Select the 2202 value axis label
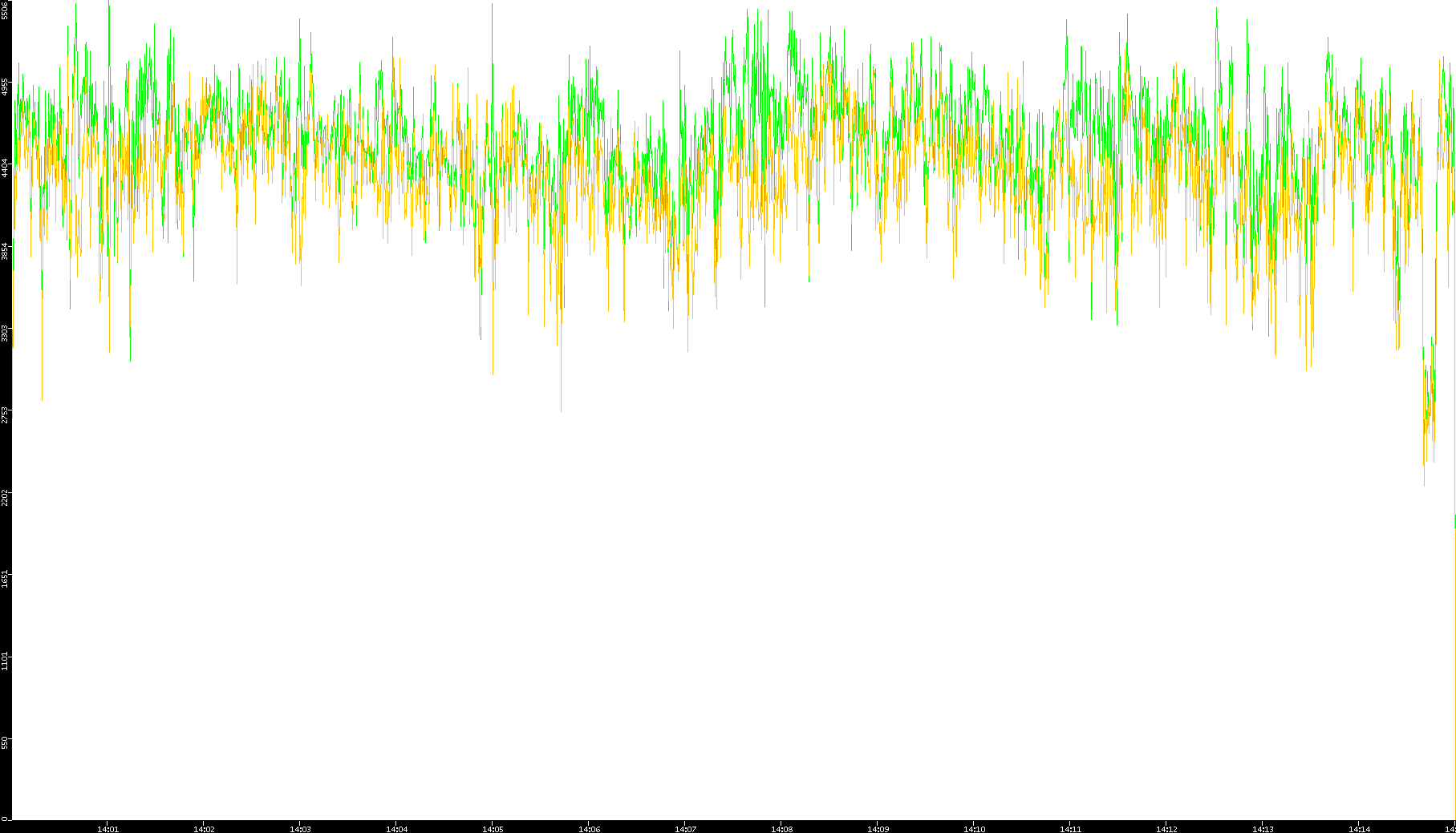The image size is (1456, 833). click(6, 497)
